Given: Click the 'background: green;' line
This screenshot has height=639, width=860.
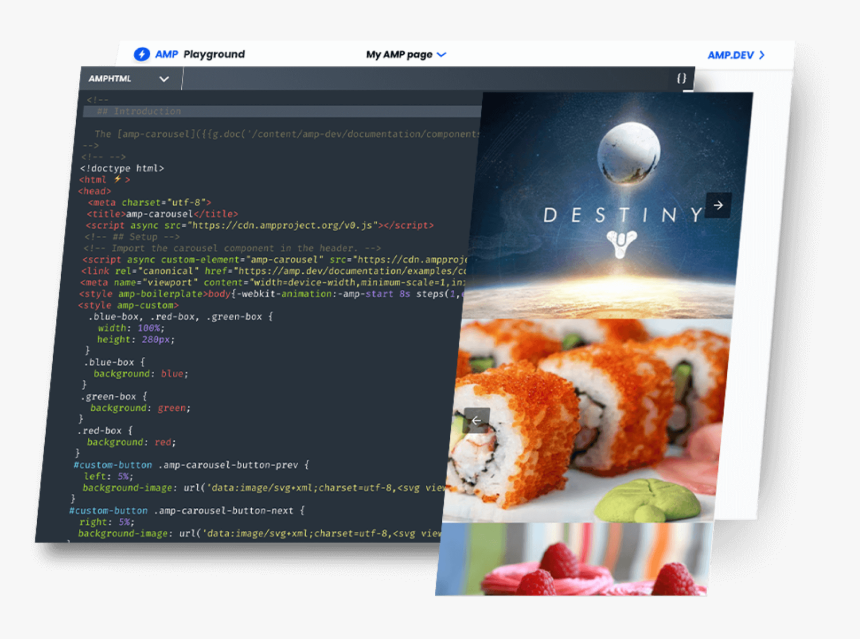Looking at the screenshot, I should click(140, 408).
